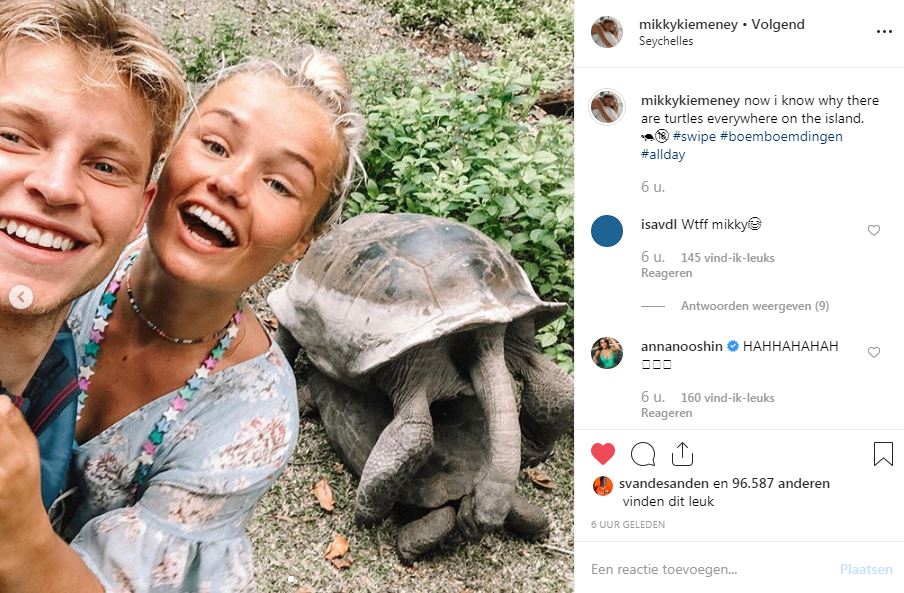Open the comment speech bubble icon
904x593 pixels.
click(643, 455)
